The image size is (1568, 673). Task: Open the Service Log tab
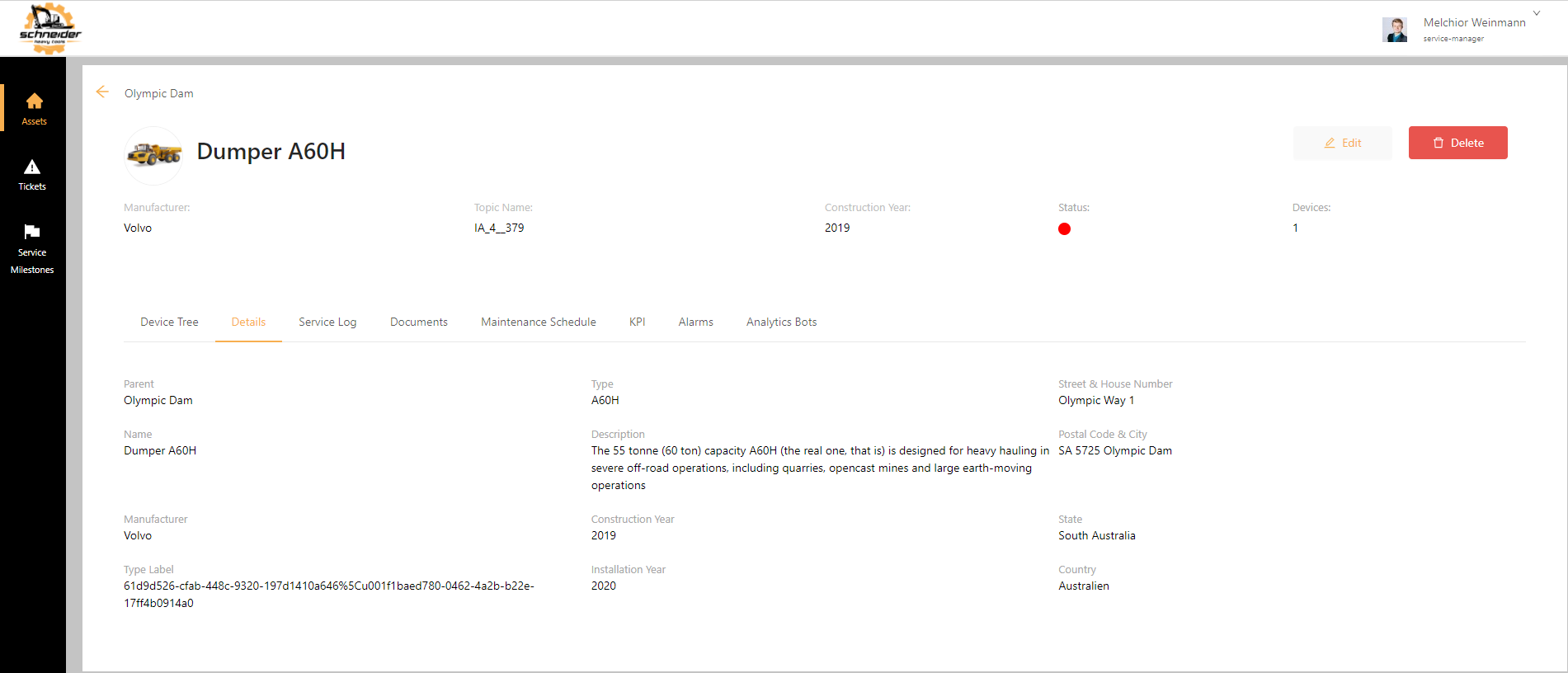[x=327, y=322]
